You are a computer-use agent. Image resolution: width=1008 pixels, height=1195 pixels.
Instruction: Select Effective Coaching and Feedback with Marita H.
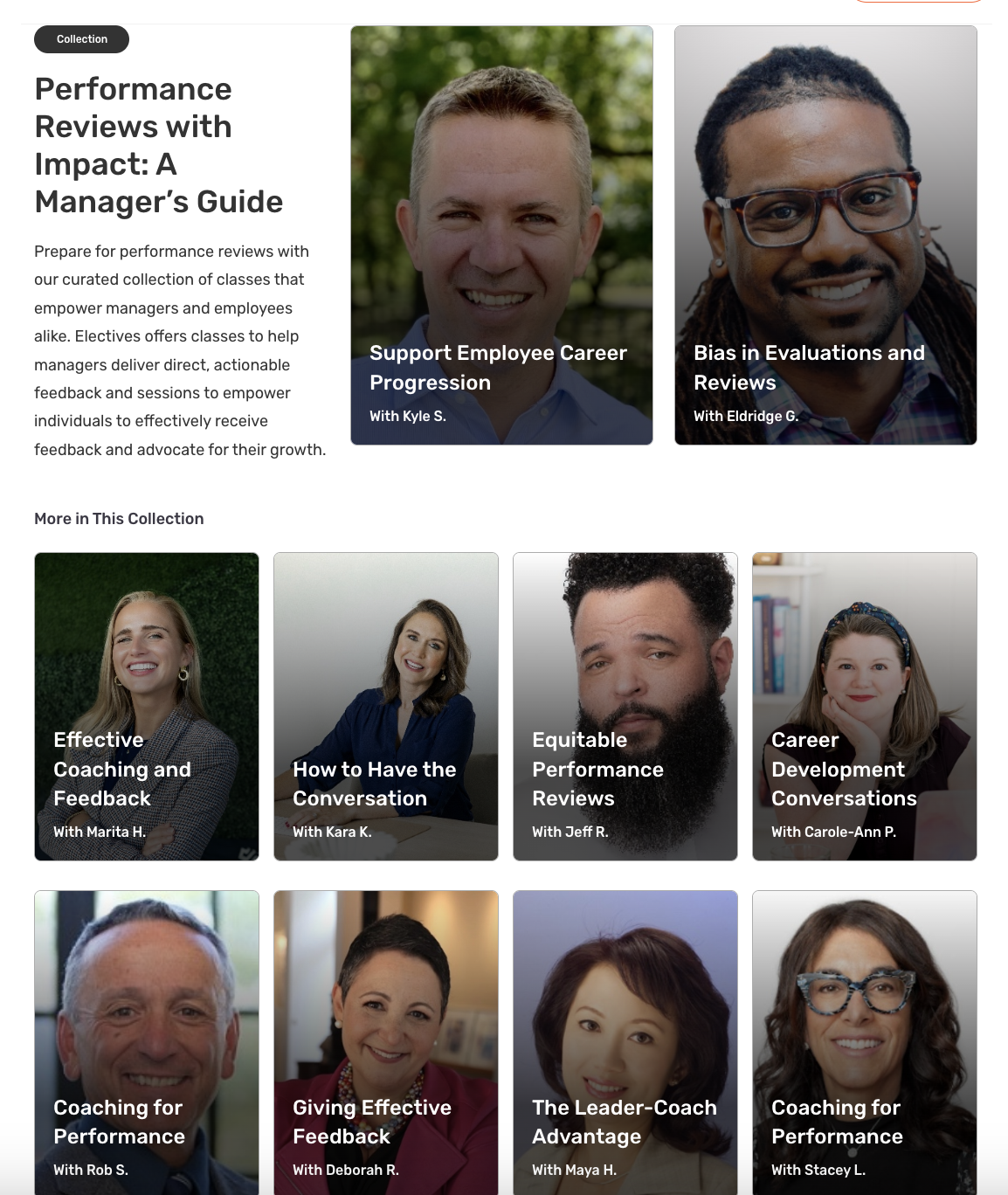pos(147,706)
